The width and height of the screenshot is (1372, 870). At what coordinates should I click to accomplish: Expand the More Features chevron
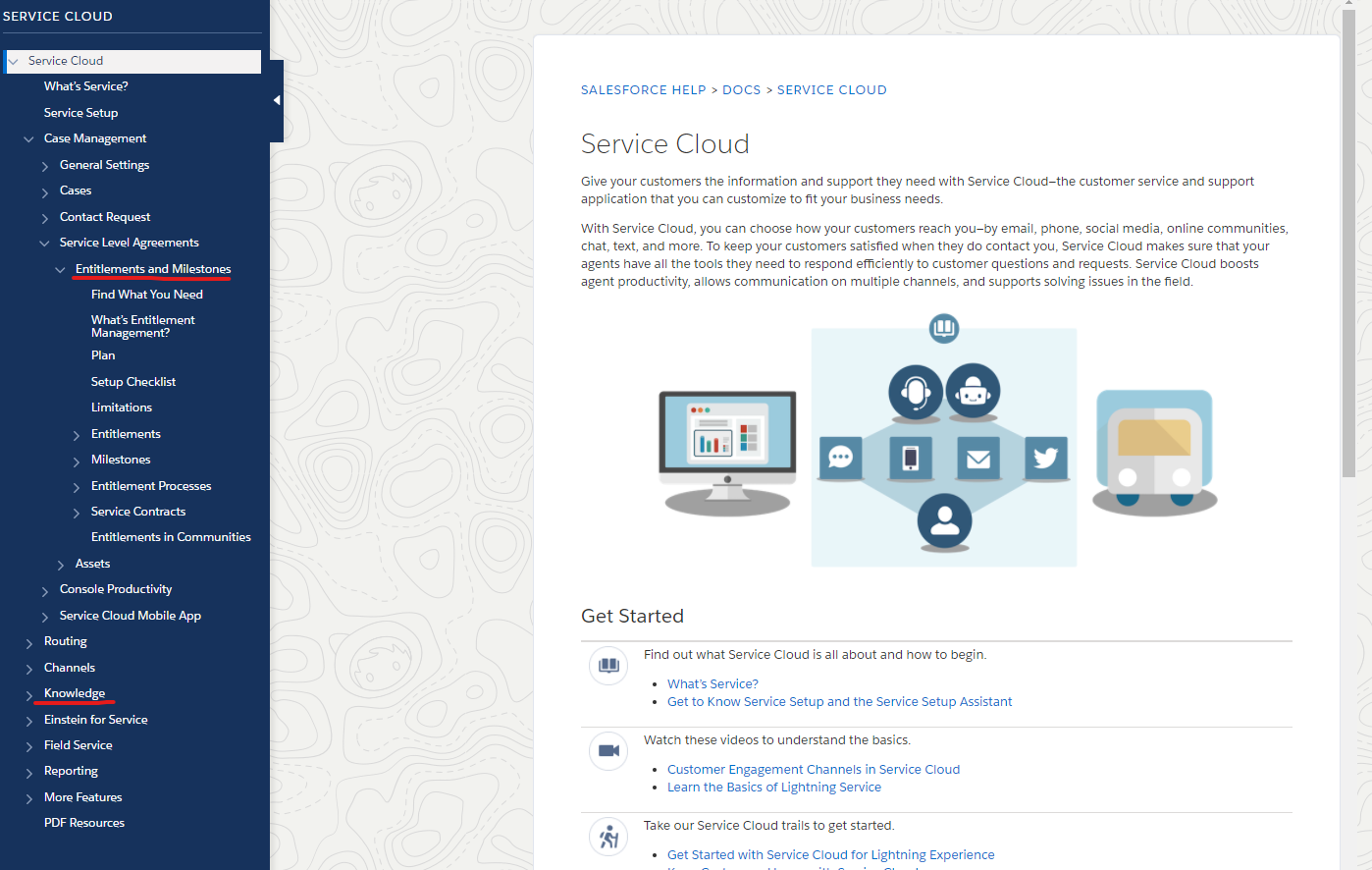(29, 798)
